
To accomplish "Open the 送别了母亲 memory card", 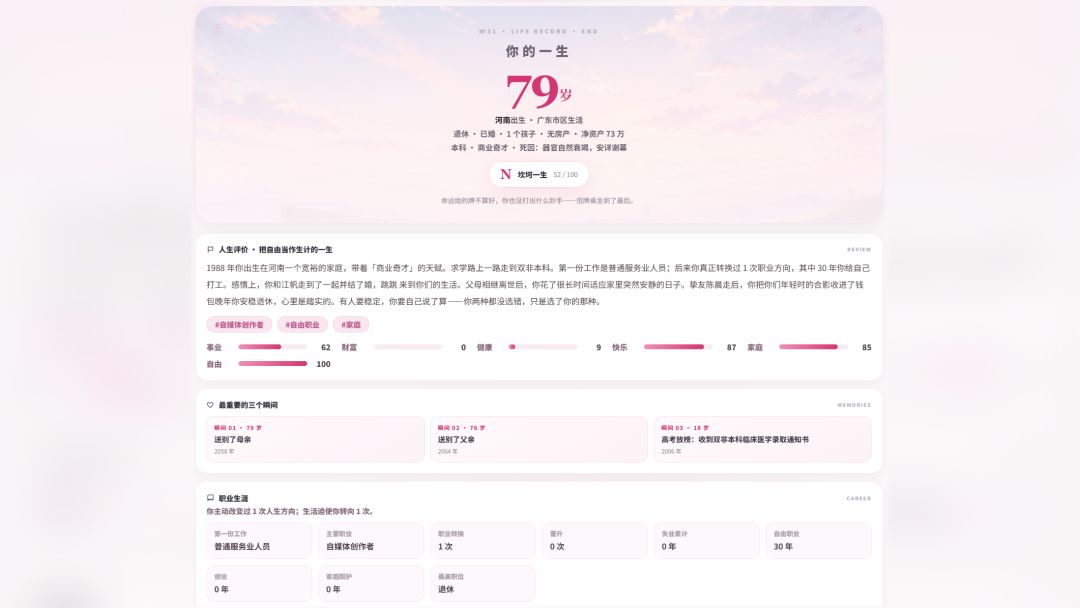I will point(315,439).
